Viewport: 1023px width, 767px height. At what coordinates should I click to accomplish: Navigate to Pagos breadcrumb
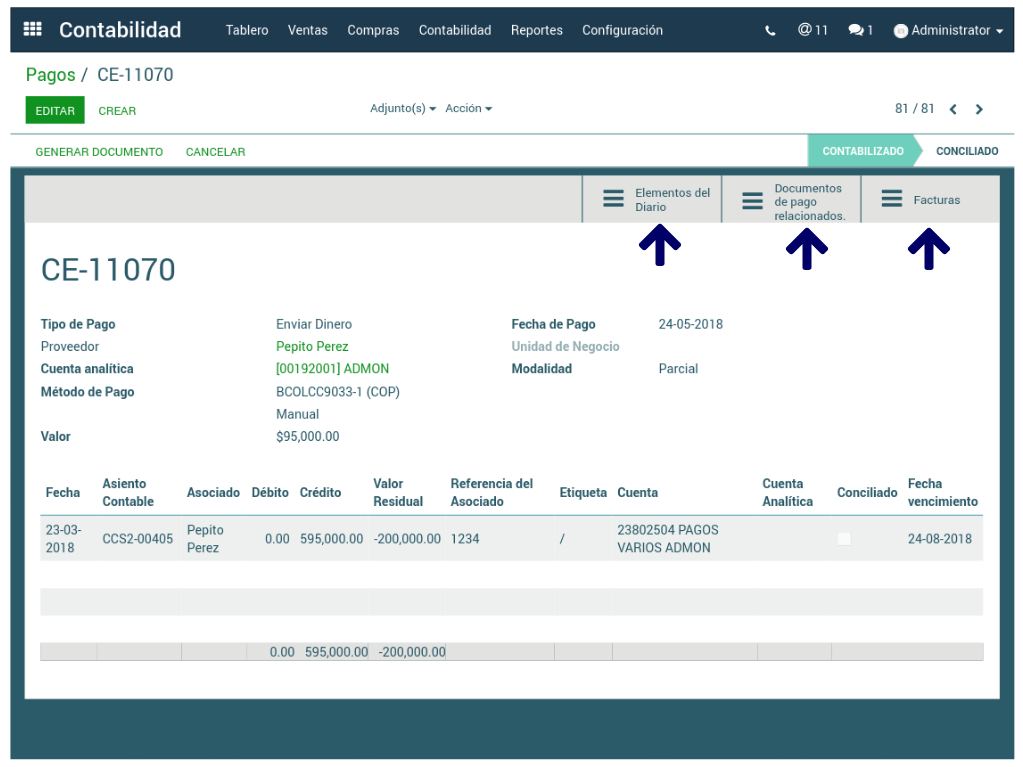click(50, 75)
